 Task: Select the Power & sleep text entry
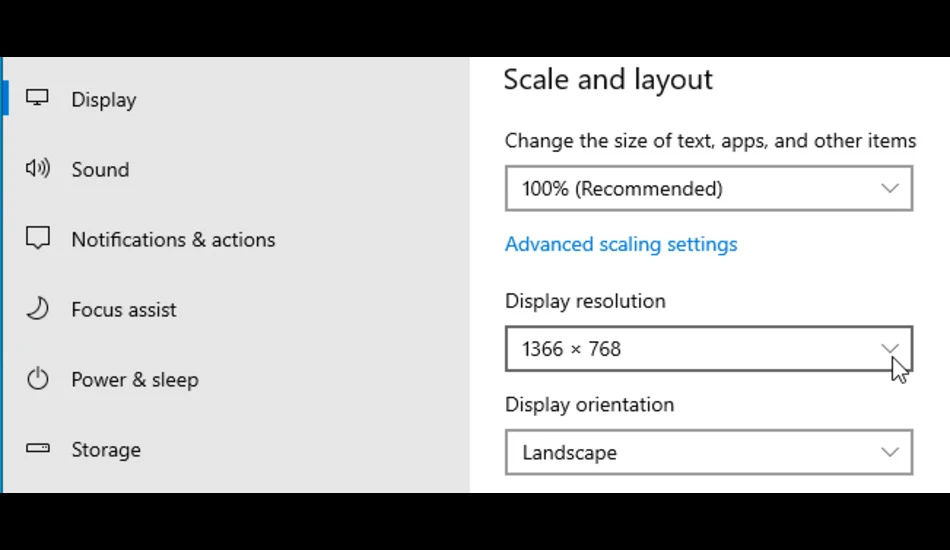[x=135, y=380]
